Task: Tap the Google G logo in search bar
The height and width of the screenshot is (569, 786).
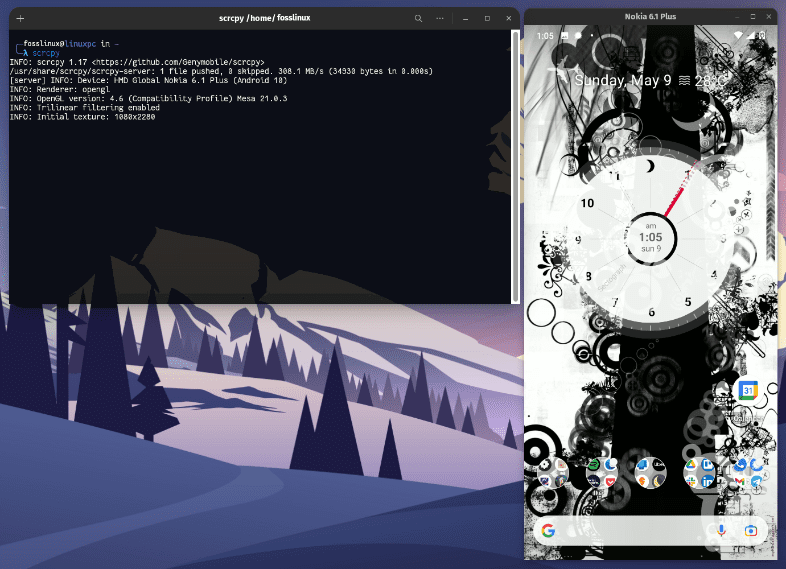Action: 548,530
